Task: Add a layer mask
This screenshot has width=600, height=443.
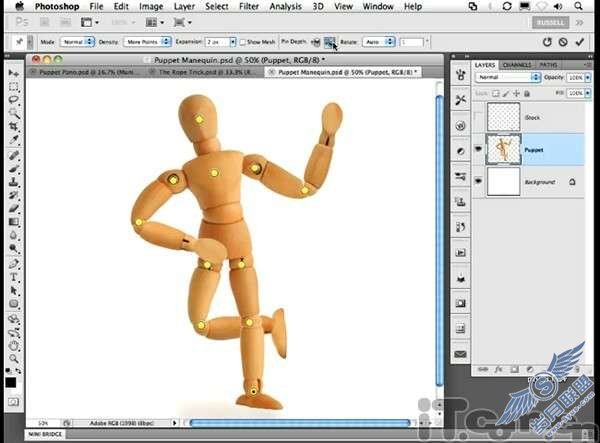Action: coord(514,369)
